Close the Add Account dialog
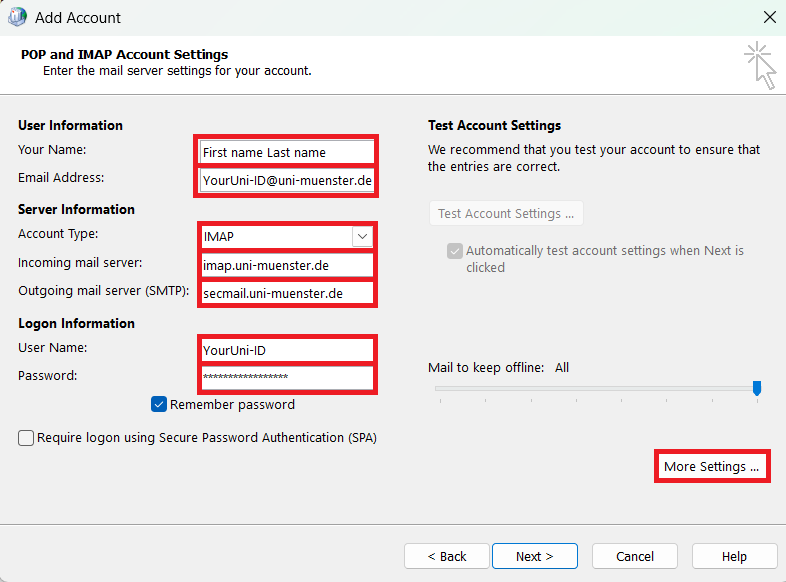Screen dimensions: 786x582 (769, 17)
